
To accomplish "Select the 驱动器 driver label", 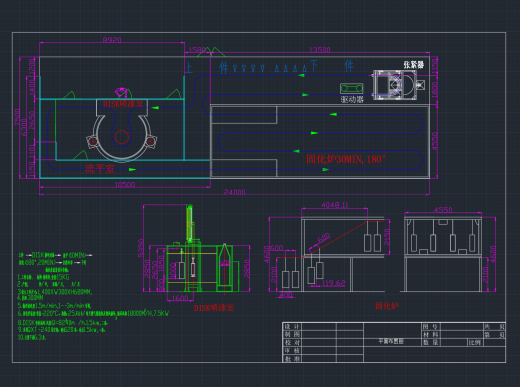I will [352, 99].
